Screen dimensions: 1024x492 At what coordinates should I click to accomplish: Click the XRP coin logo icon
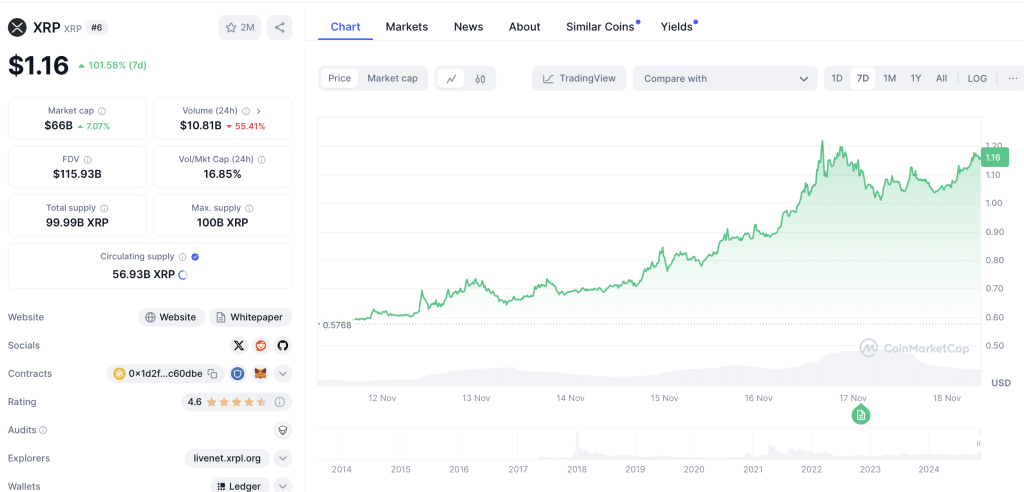(x=18, y=27)
